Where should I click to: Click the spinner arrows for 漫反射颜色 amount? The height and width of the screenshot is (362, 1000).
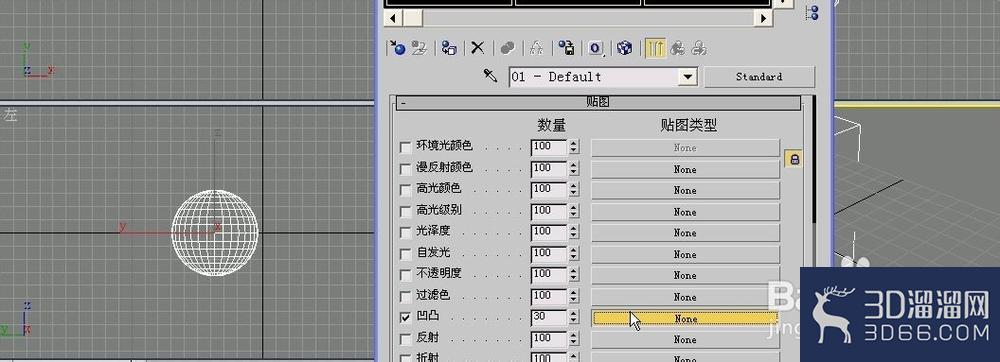[x=574, y=169]
